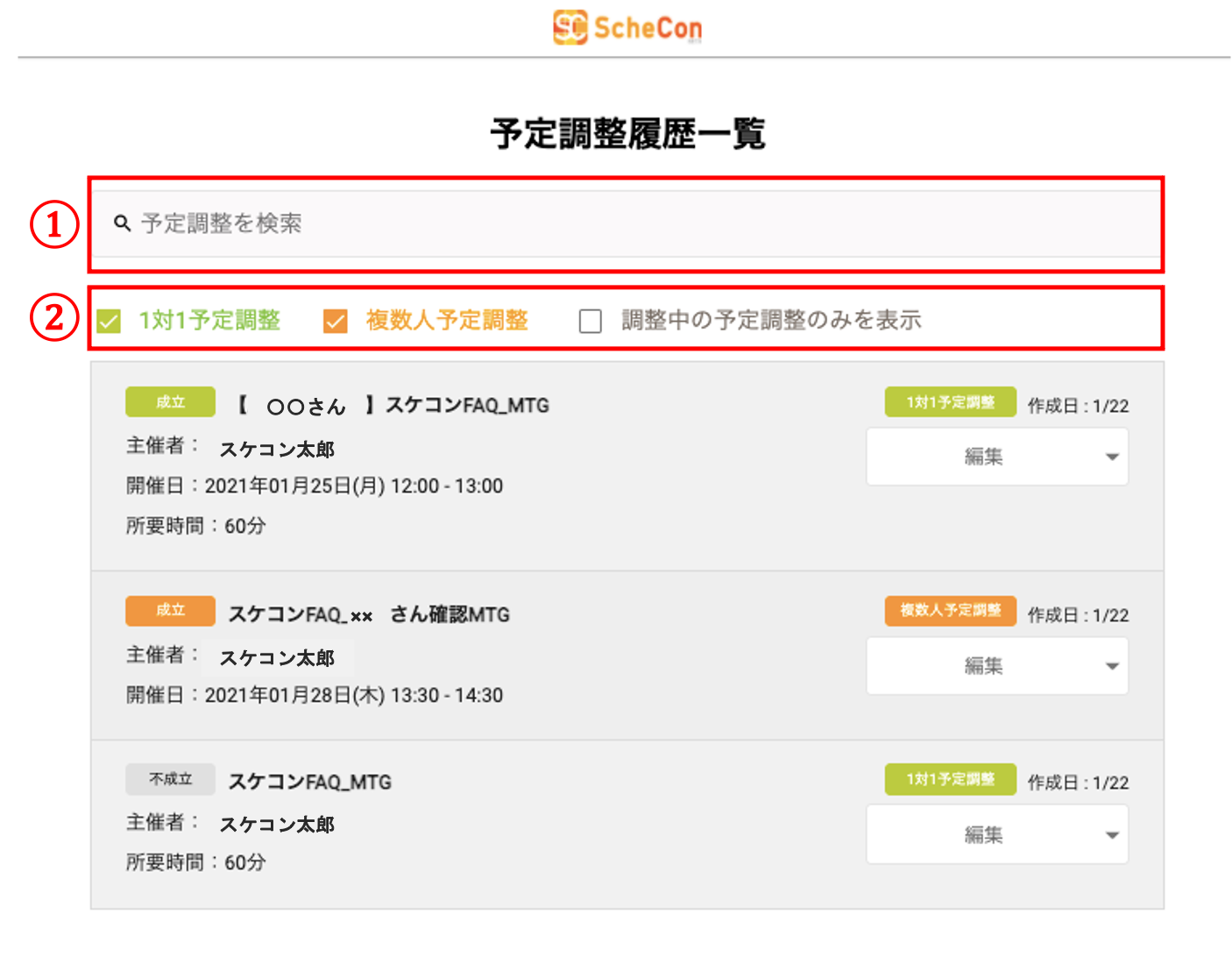Click organizer name スケコン太郎 in second entry

pyautogui.click(x=276, y=658)
